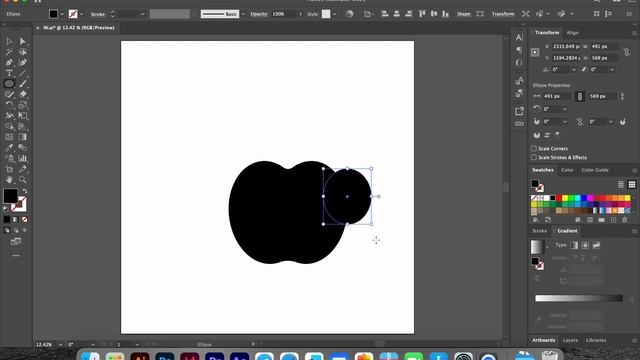Screen dimensions: 640x360
Task: Choose linear gradient type
Action: point(574,245)
